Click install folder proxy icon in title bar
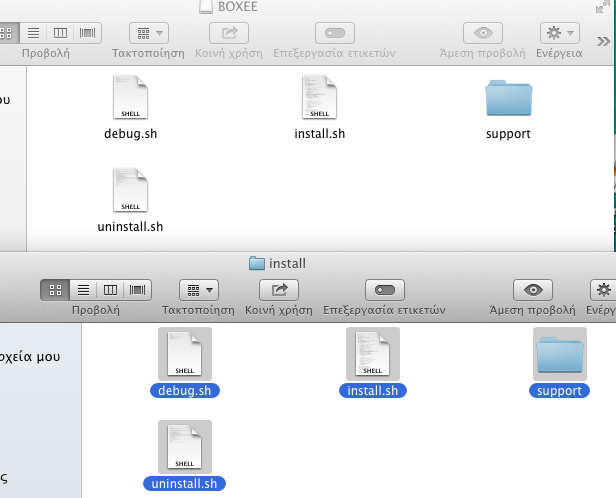Image resolution: width=616 pixels, height=498 pixels. pos(257,263)
